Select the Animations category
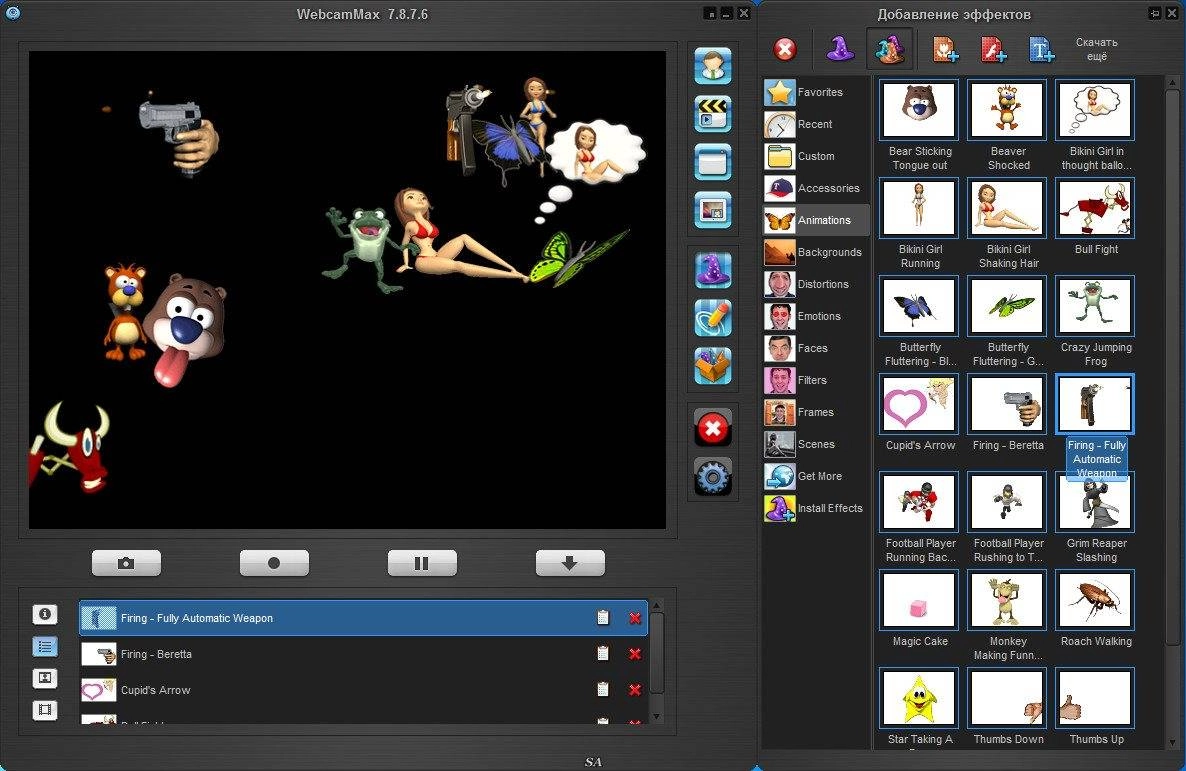 [816, 220]
